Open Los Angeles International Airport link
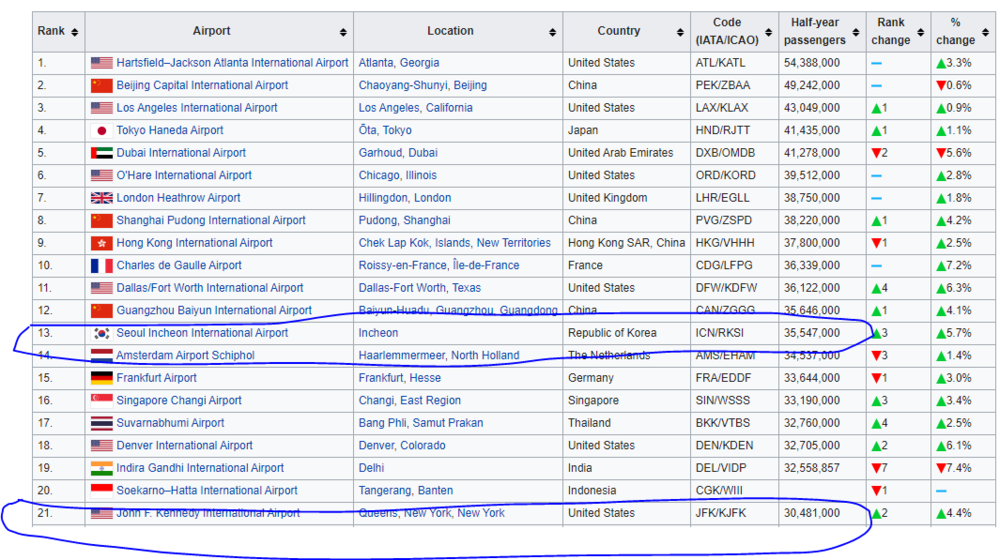Screen dimensions: 1000x560 coord(196,108)
